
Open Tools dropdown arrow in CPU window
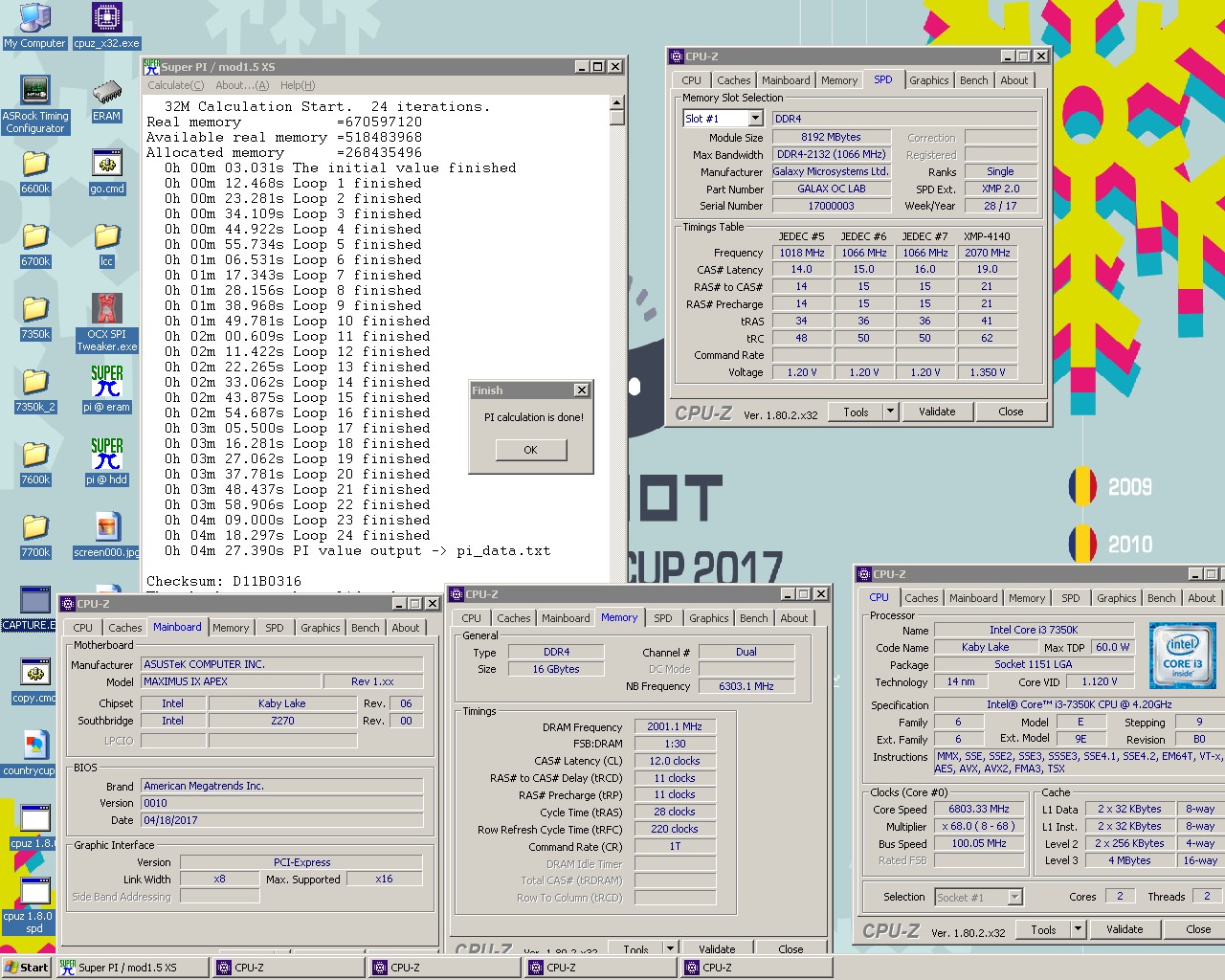(1078, 929)
